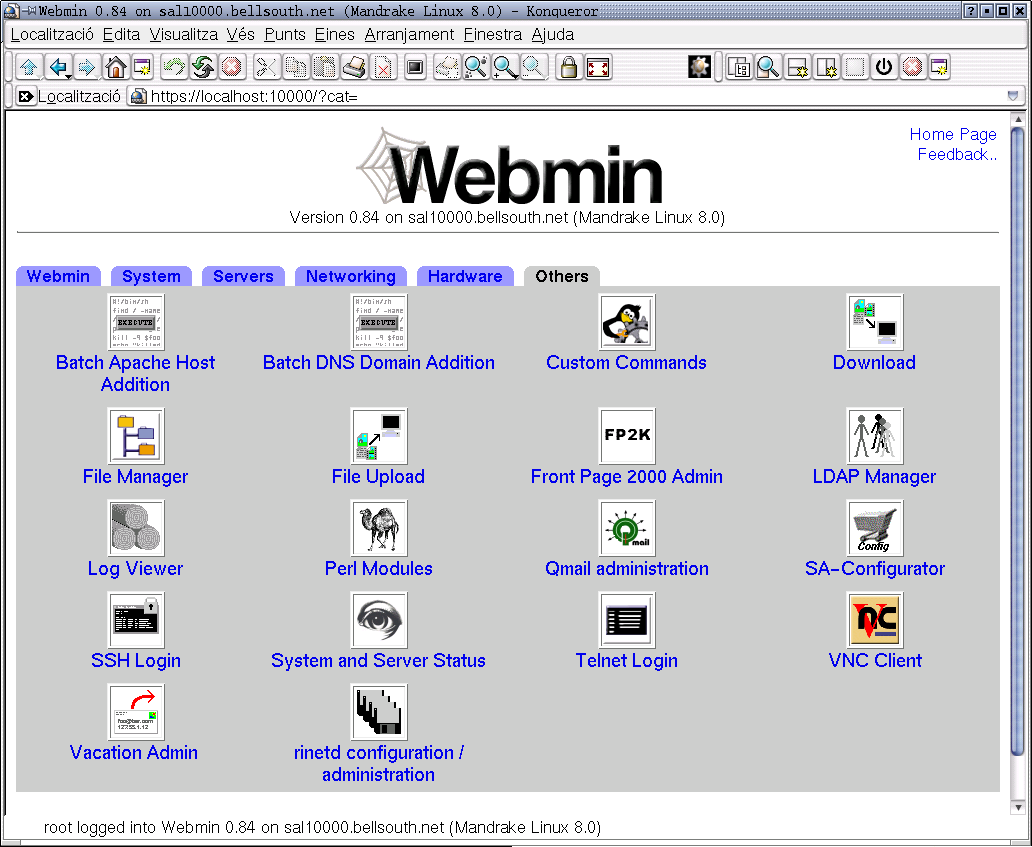This screenshot has height=847, width=1032.
Task: Open the SSH Login terminal icon
Action: click(x=136, y=620)
